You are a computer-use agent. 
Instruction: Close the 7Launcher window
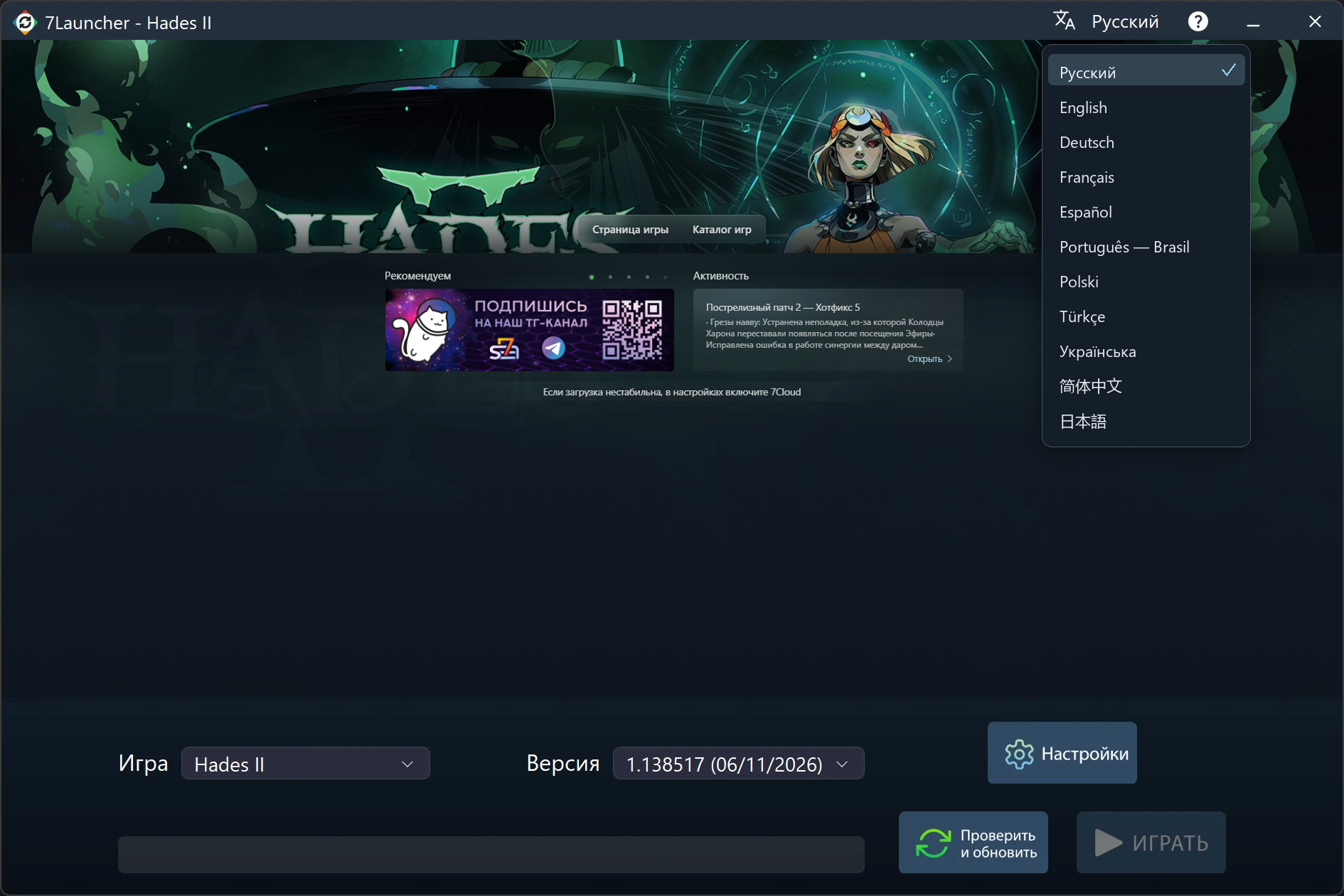point(1315,22)
